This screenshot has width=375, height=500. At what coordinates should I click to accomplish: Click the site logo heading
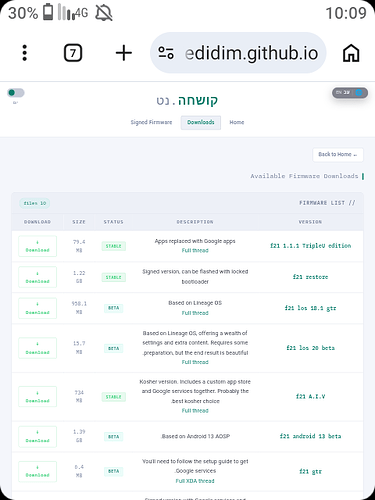187,100
